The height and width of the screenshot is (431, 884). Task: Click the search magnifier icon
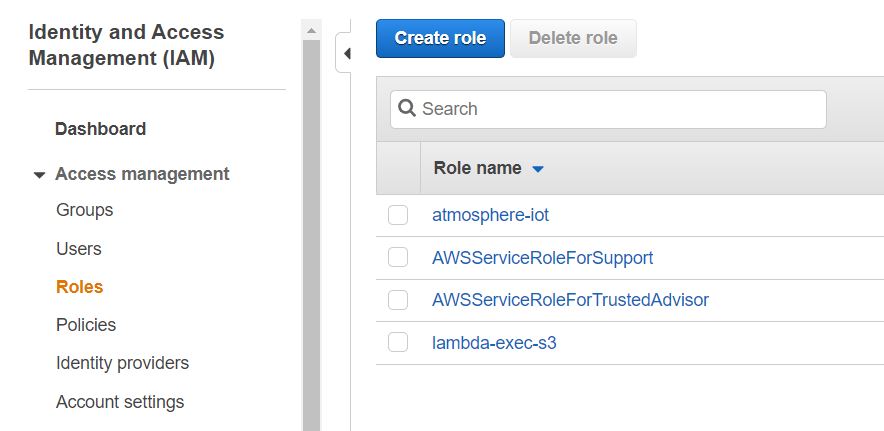coord(407,109)
